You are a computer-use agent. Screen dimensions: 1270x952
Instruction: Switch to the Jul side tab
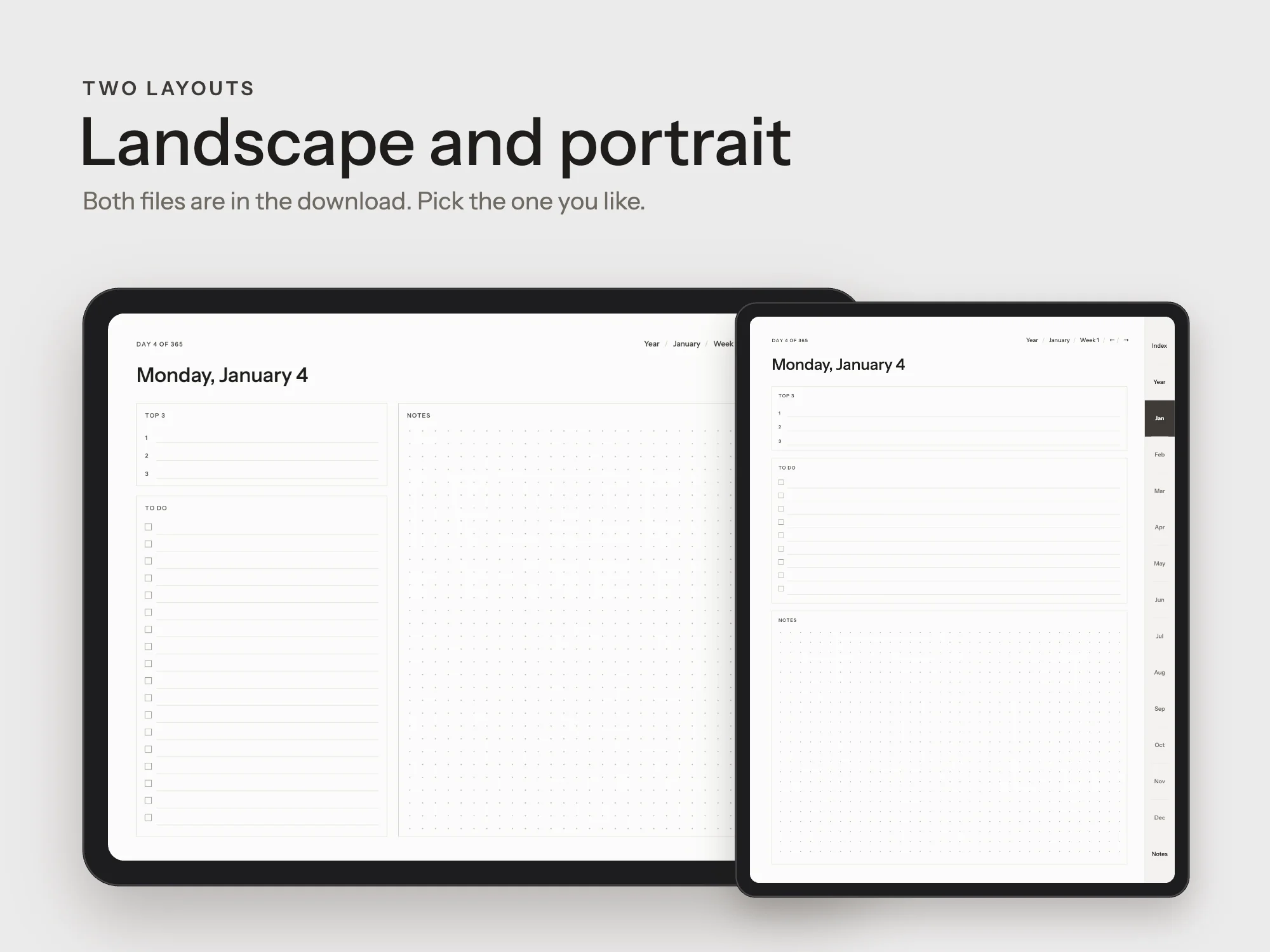tap(1160, 636)
